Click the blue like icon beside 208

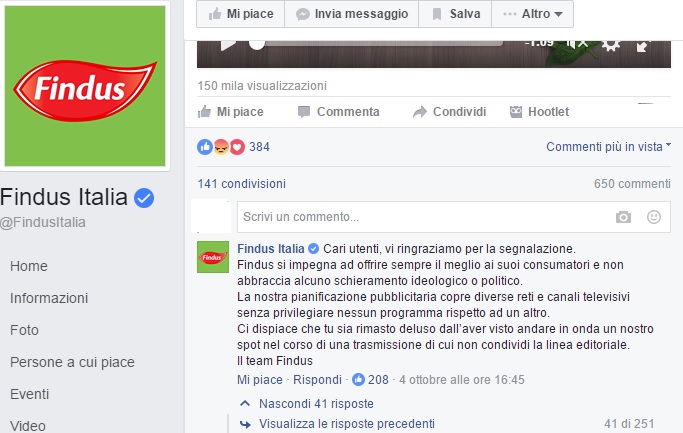click(x=358, y=380)
